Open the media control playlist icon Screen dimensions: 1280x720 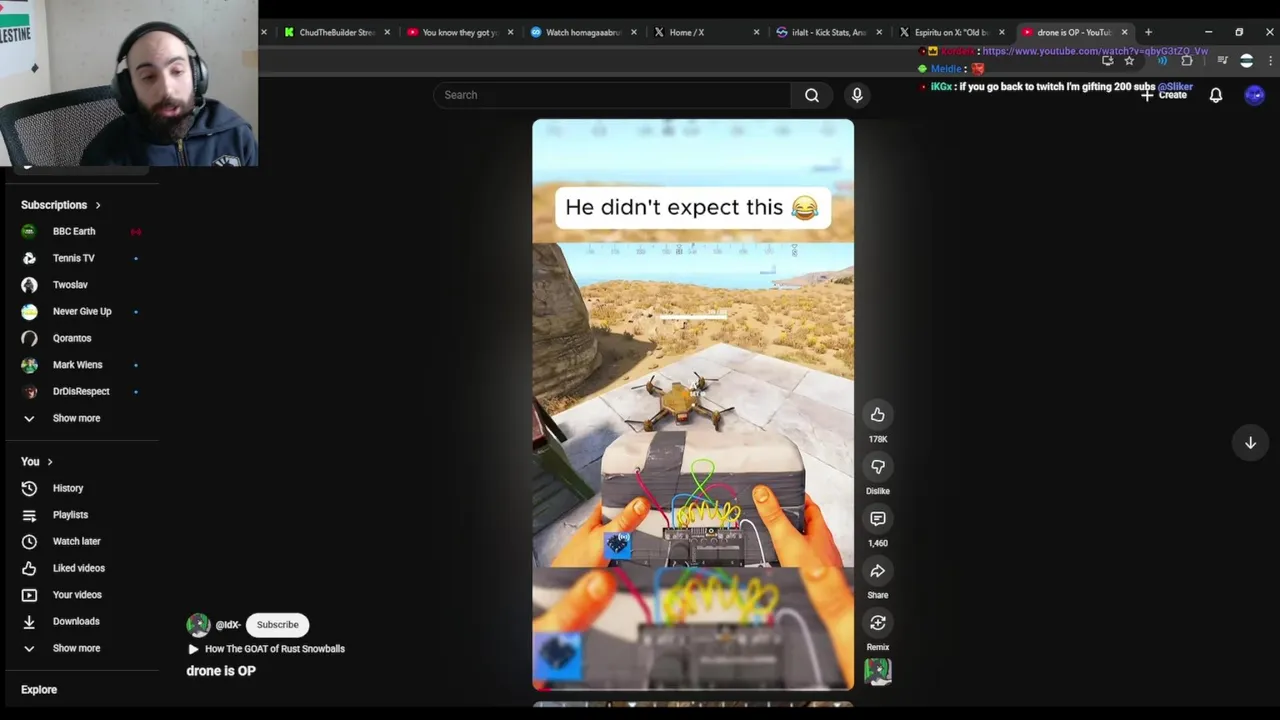1222,61
